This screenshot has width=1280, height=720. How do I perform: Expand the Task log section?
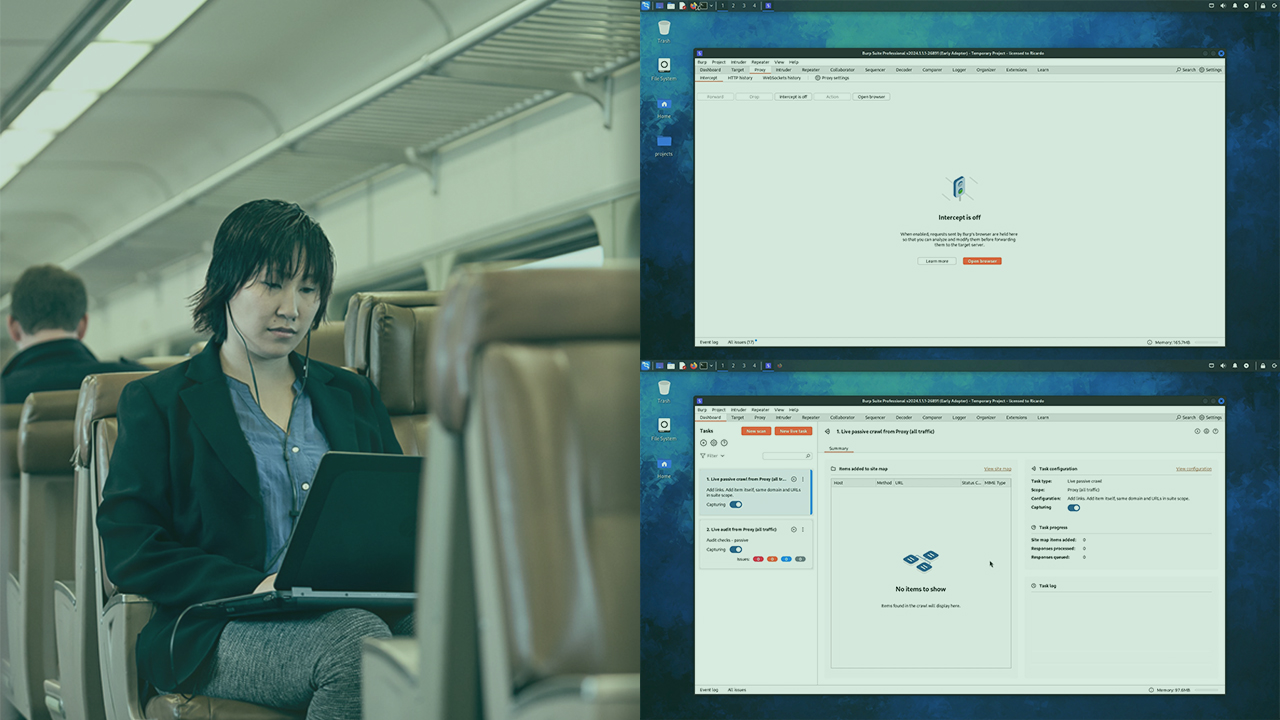pos(1048,586)
